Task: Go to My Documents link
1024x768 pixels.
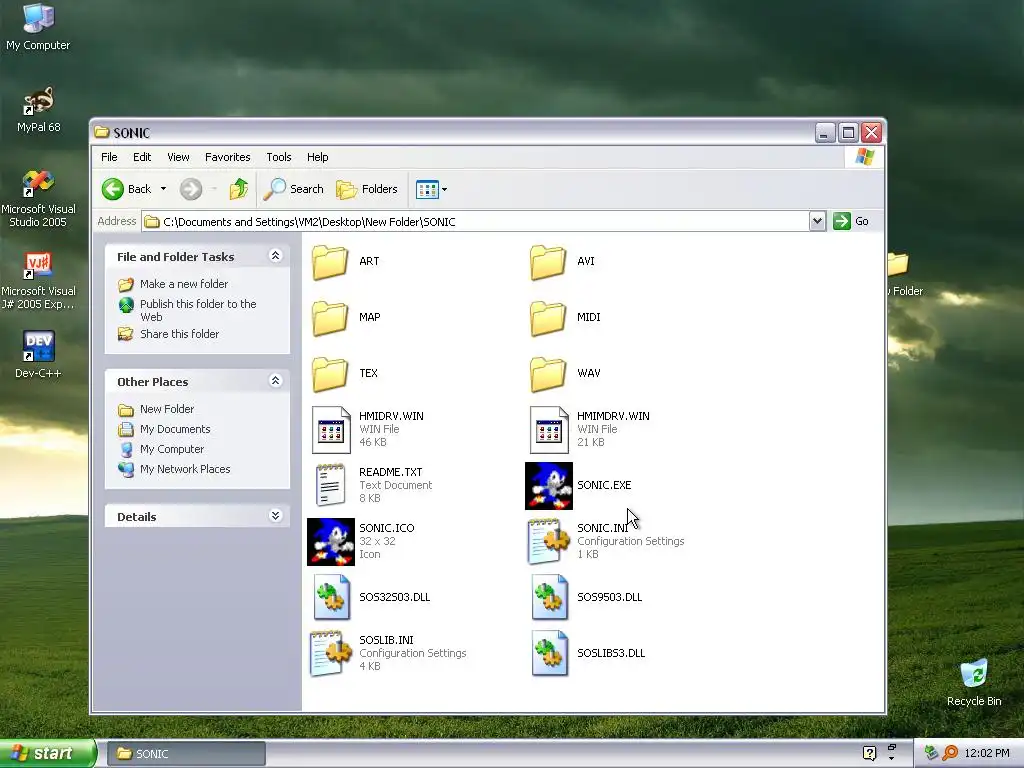Action: 175,430
